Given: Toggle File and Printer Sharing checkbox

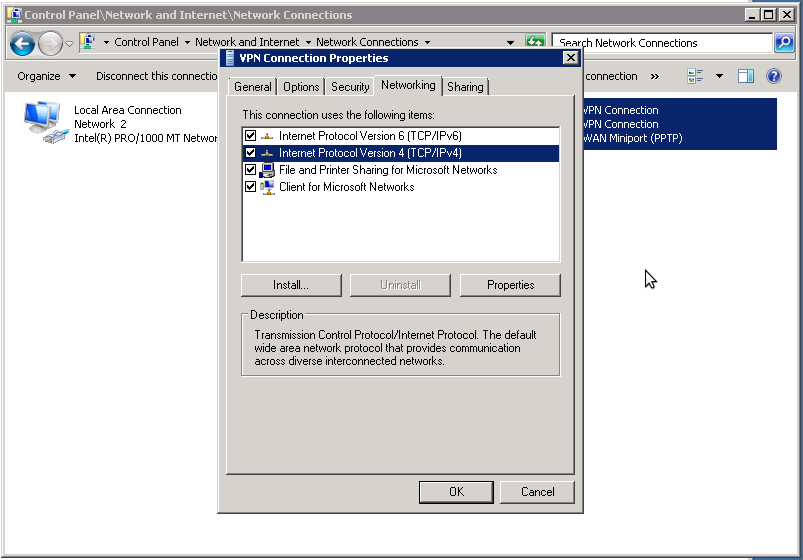Looking at the screenshot, I should (250, 170).
